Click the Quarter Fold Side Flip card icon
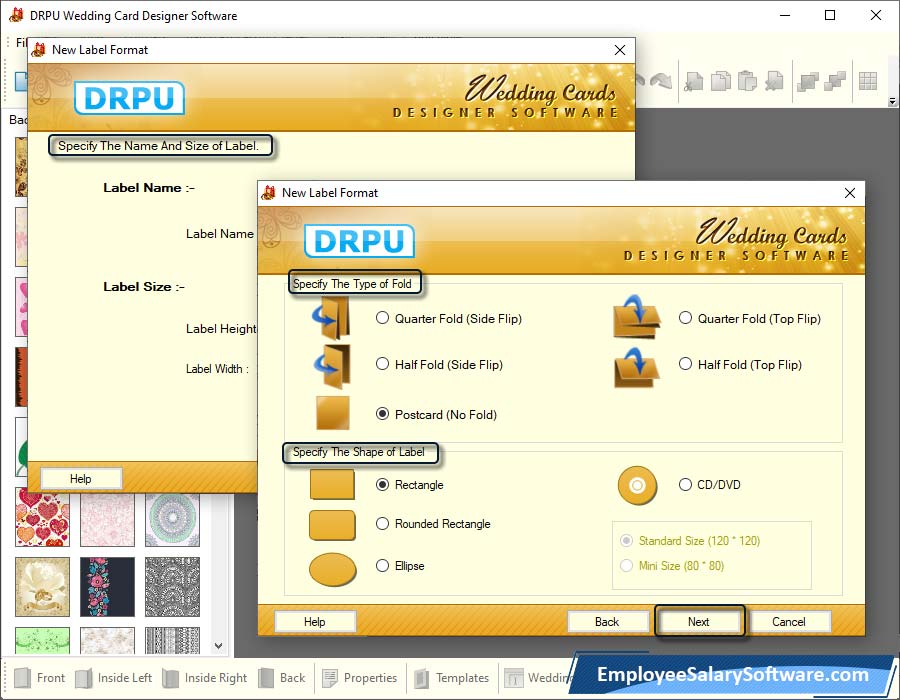 (x=331, y=317)
